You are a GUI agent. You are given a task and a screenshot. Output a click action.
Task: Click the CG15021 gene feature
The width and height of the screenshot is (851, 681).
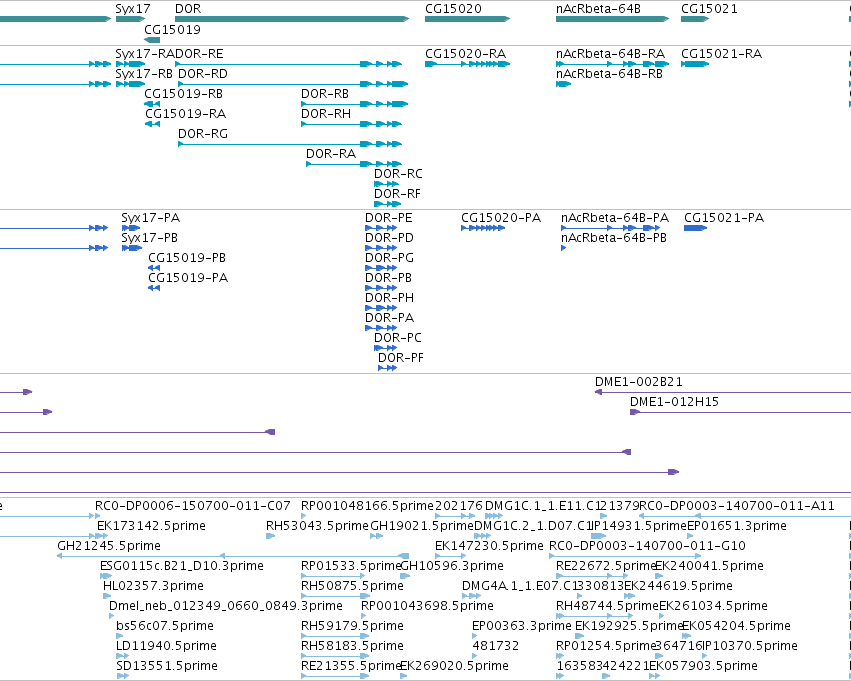click(x=695, y=19)
